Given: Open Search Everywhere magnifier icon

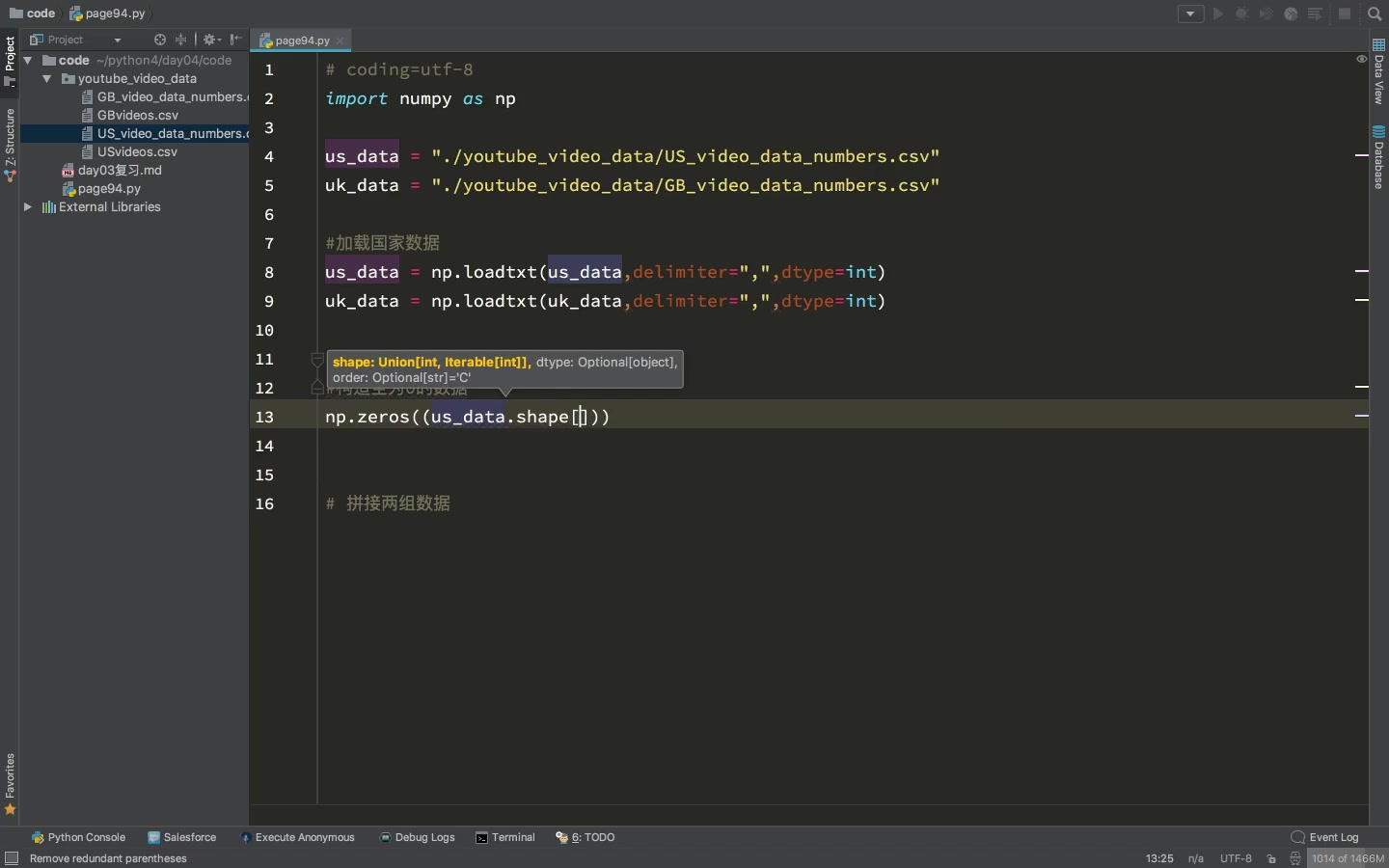Looking at the screenshot, I should (1375, 14).
